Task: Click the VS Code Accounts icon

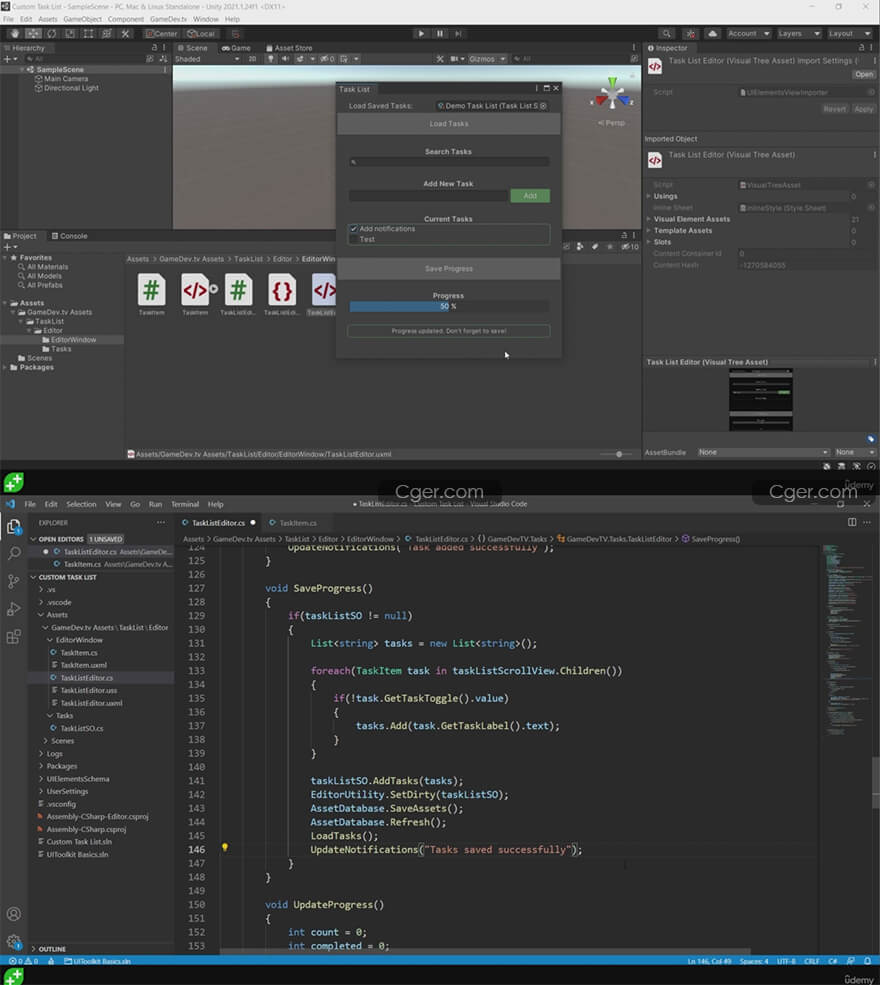Action: 14,913
